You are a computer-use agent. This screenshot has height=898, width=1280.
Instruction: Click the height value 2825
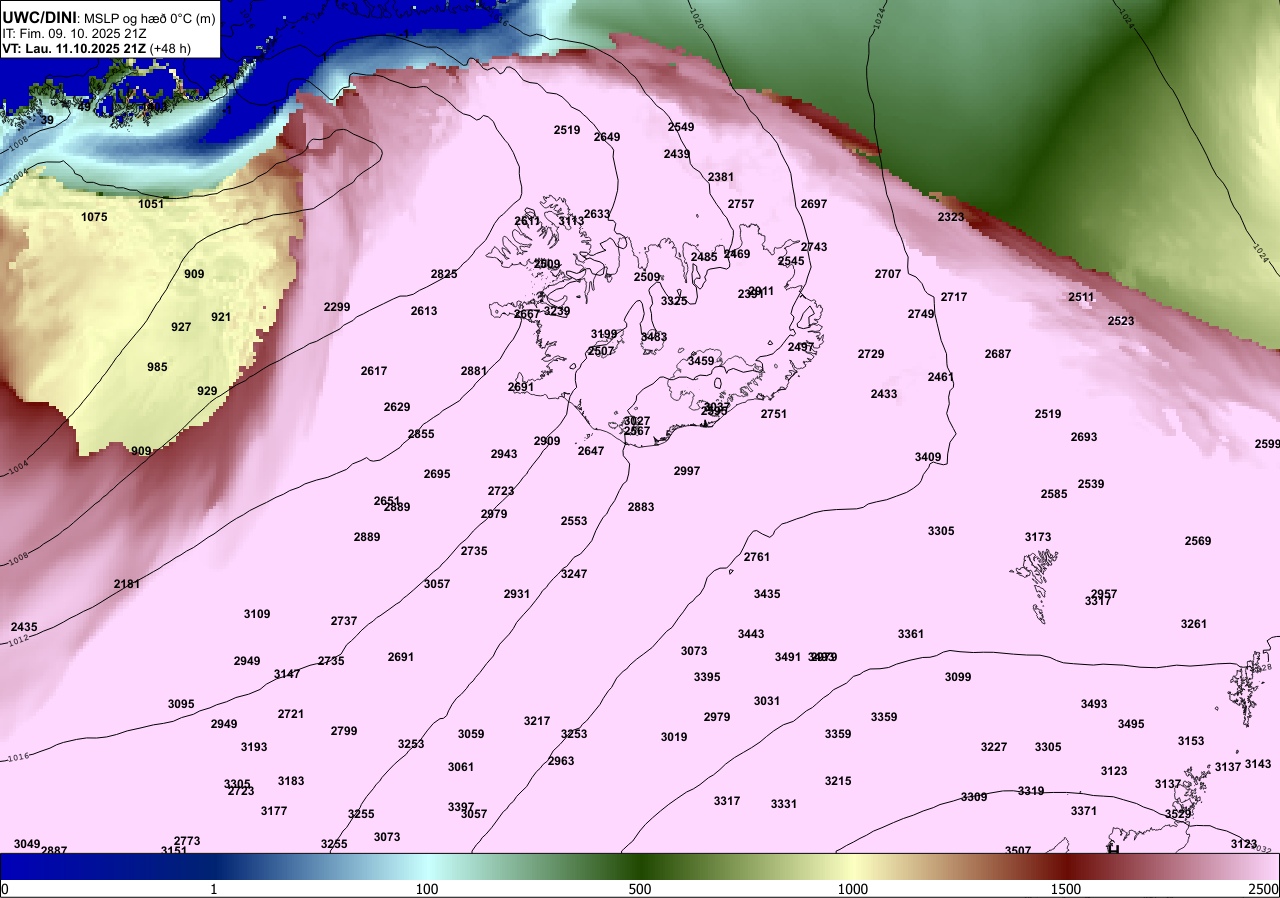444,274
